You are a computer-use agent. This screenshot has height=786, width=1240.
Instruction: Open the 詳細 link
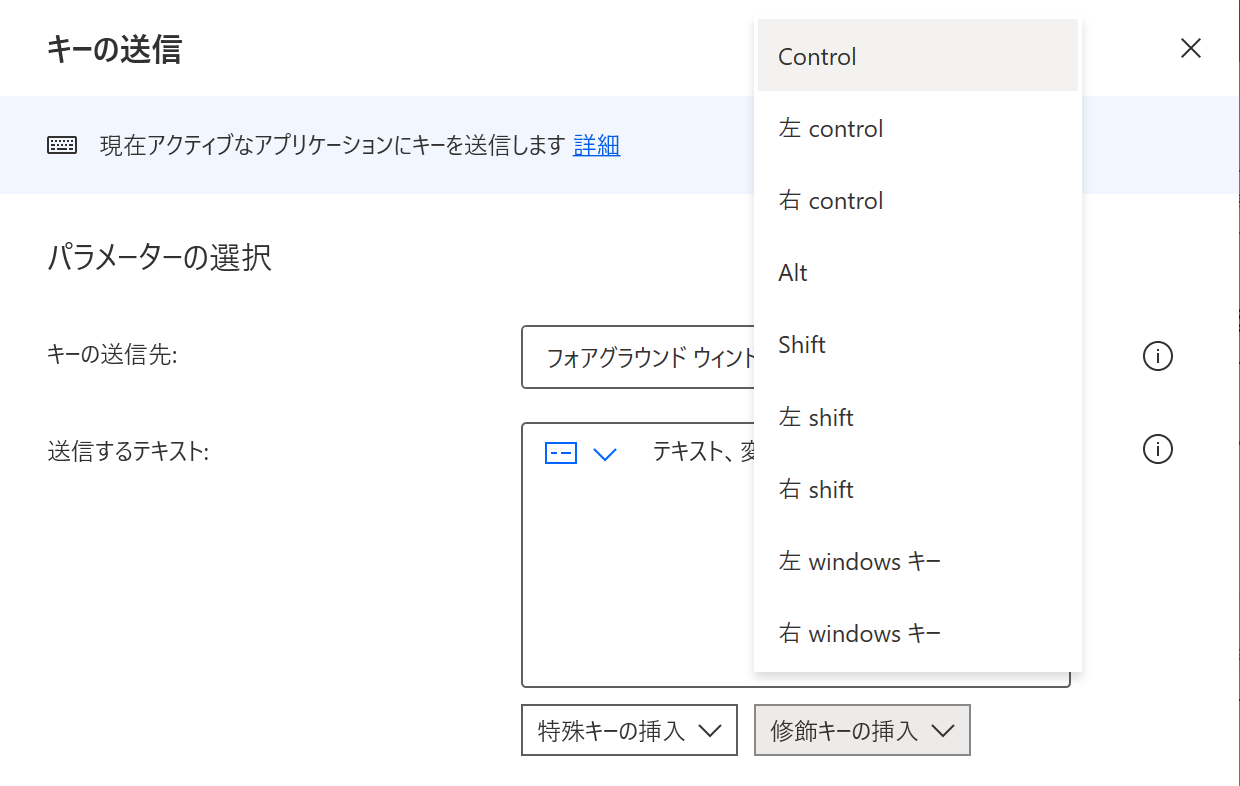[x=597, y=146]
